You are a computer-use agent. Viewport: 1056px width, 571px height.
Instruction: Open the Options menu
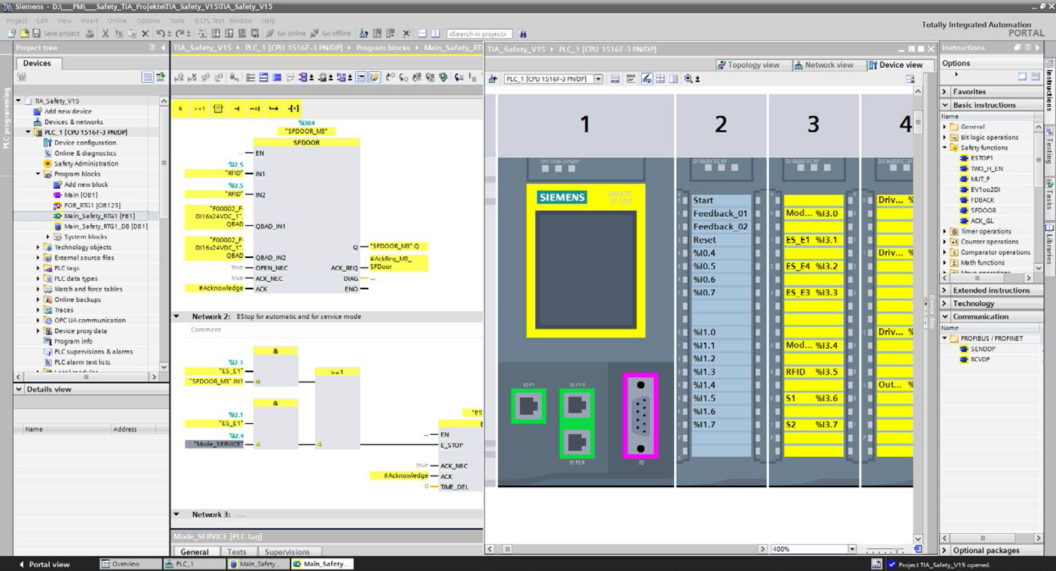pyautogui.click(x=148, y=21)
